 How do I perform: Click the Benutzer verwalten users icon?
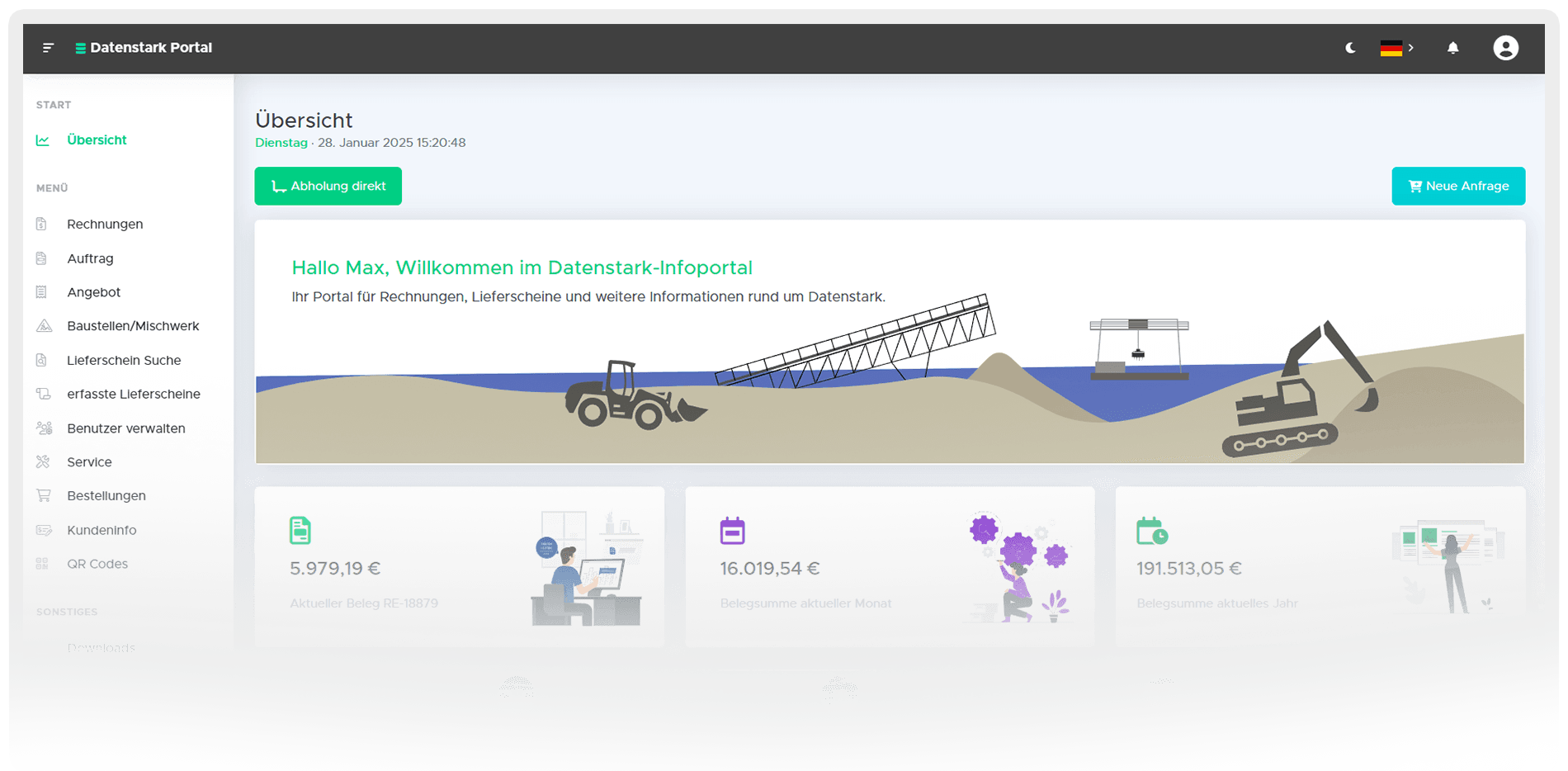(44, 428)
